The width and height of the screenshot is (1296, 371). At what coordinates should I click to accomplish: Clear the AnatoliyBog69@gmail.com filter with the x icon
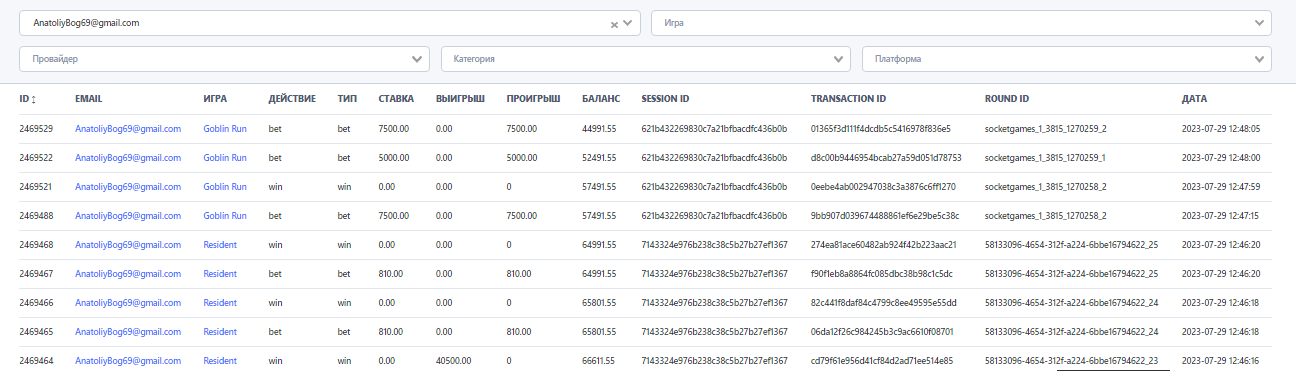click(615, 24)
